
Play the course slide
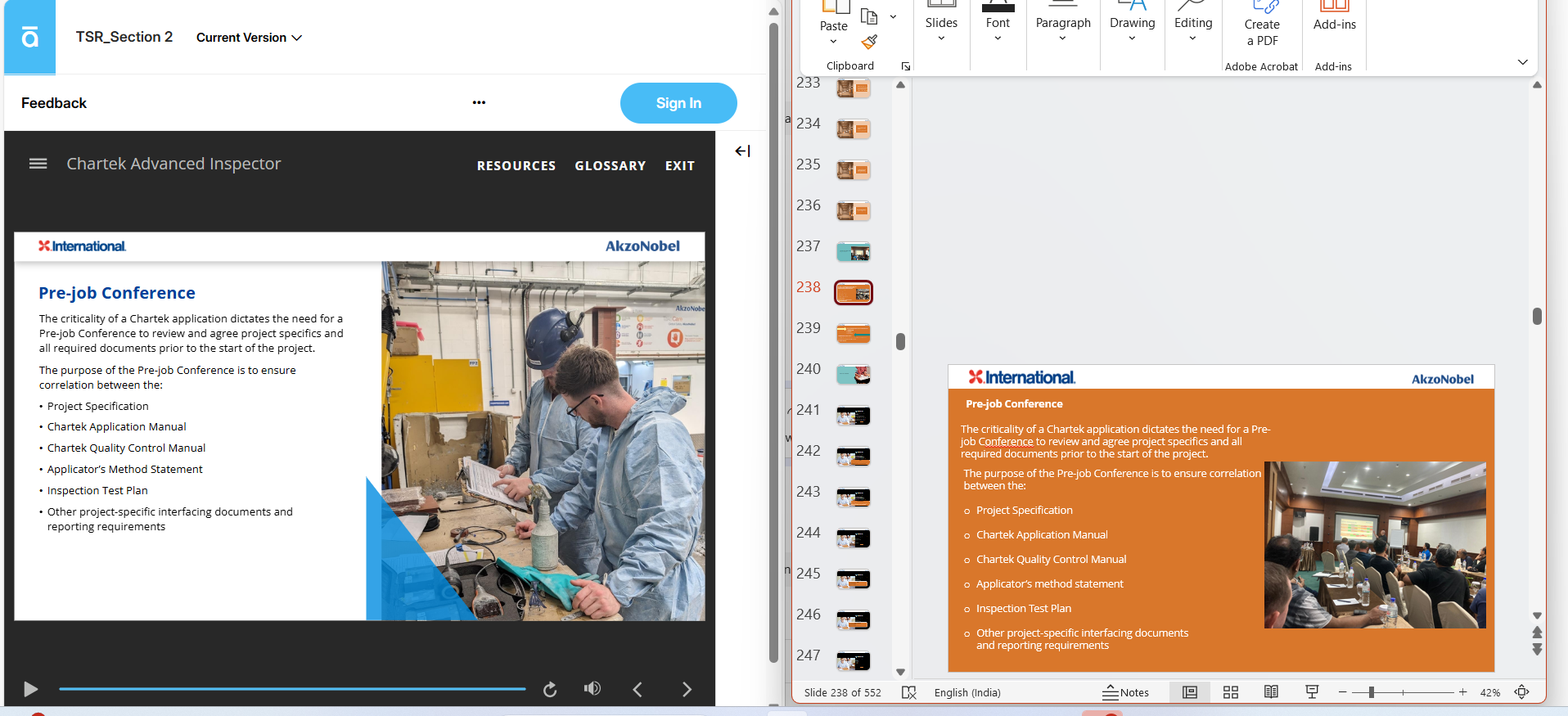click(x=31, y=689)
